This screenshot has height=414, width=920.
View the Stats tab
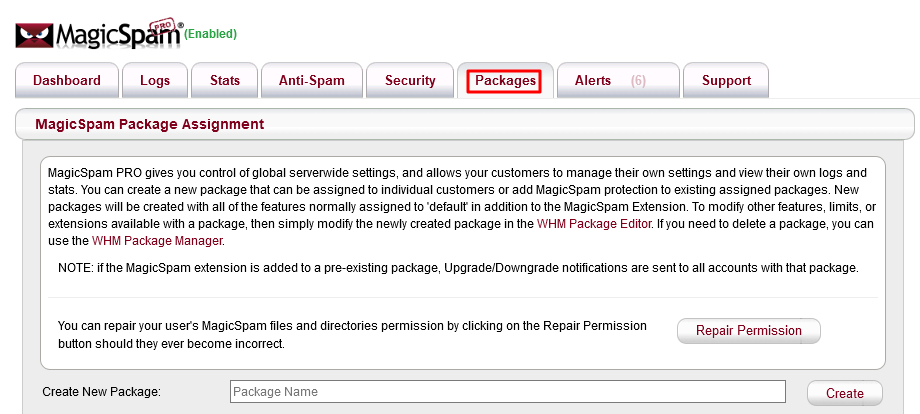click(x=225, y=80)
